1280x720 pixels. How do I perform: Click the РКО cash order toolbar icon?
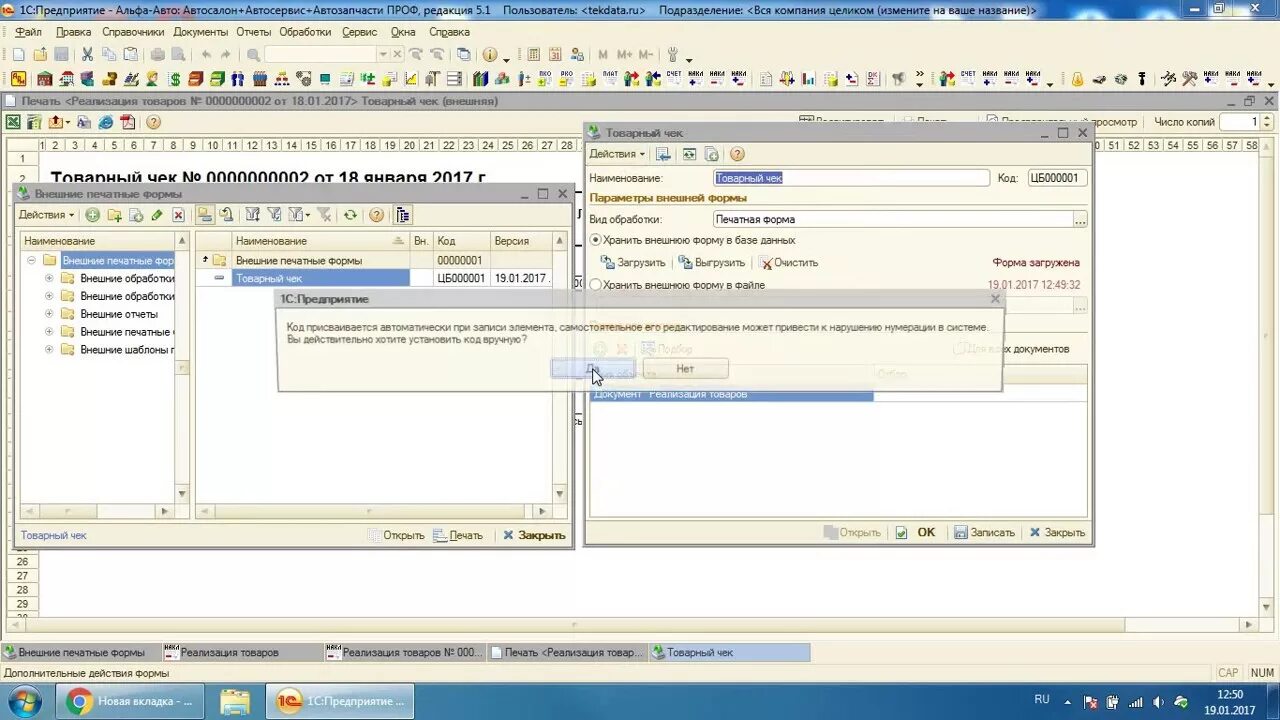(x=566, y=79)
